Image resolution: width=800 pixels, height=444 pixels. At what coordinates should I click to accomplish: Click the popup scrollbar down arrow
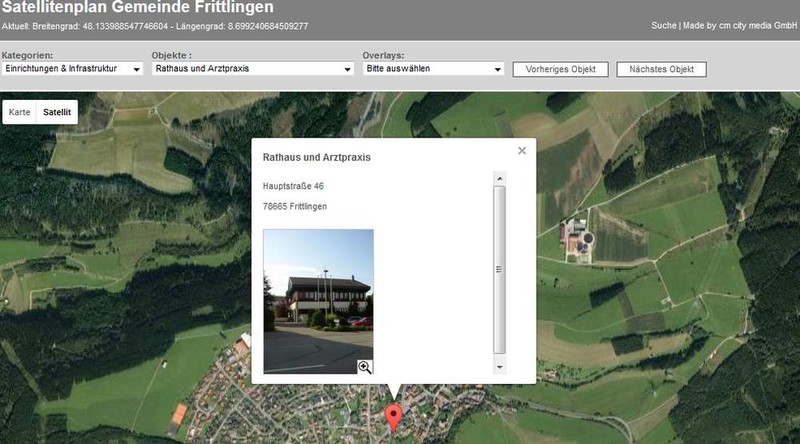coord(499,367)
